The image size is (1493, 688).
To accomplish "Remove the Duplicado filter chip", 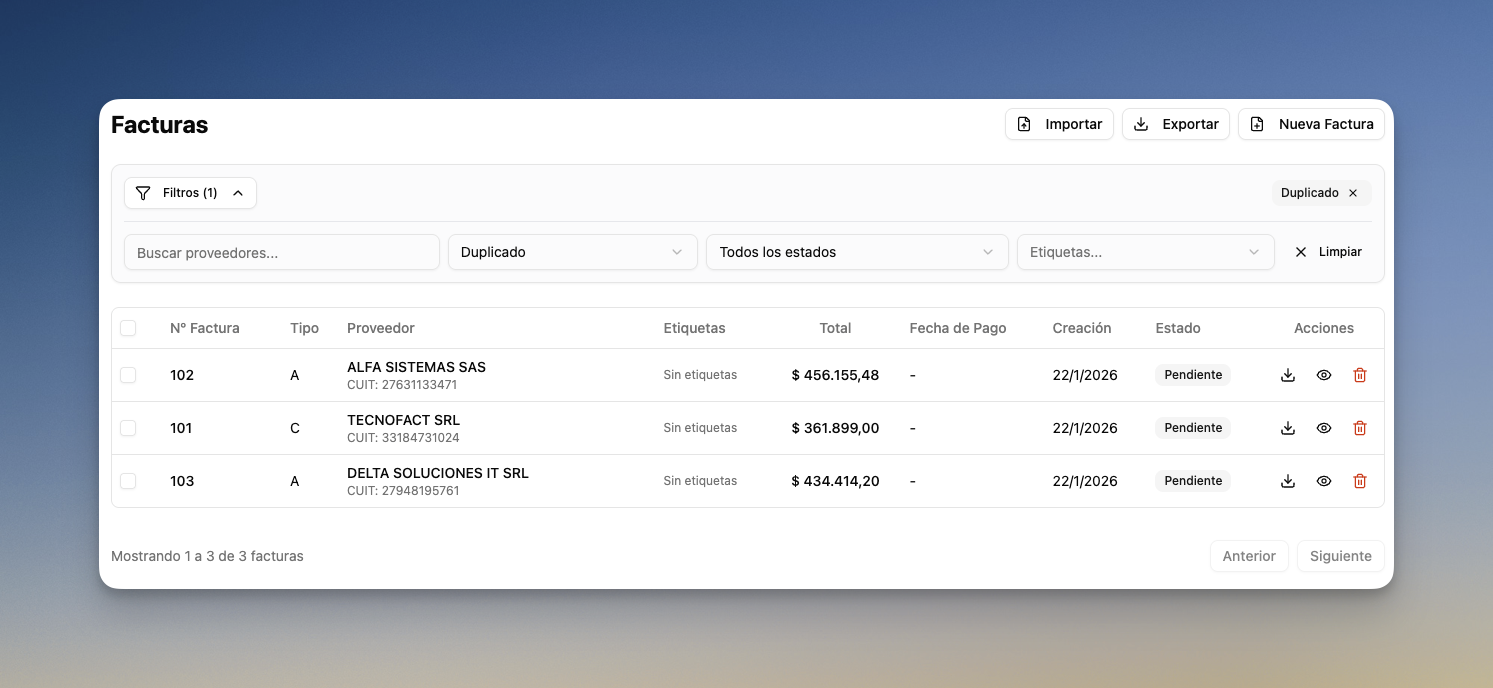I will tap(1353, 192).
